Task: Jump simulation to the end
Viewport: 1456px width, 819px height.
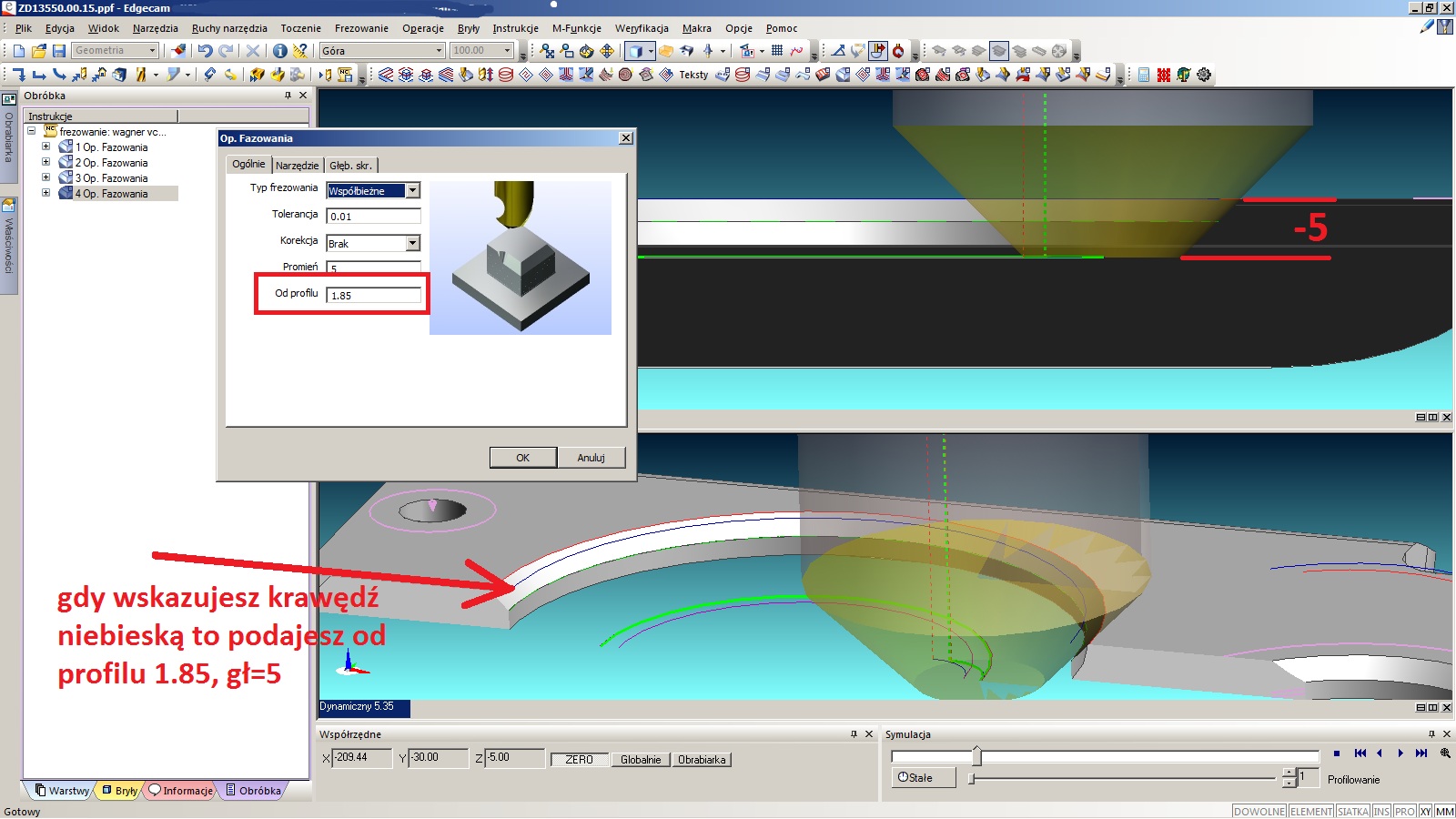Action: (x=1421, y=753)
